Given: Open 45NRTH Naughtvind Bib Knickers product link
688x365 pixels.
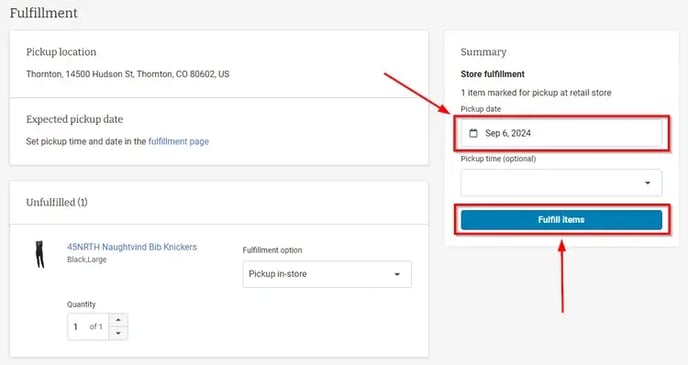Looking at the screenshot, I should tap(132, 247).
